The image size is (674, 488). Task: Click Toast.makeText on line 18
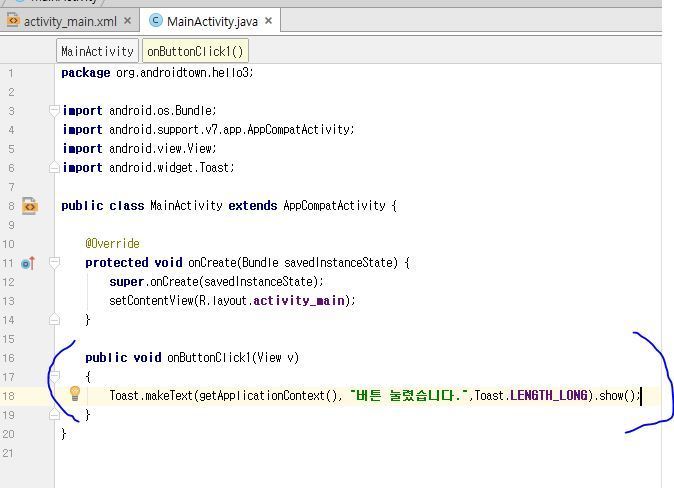(x=151, y=396)
